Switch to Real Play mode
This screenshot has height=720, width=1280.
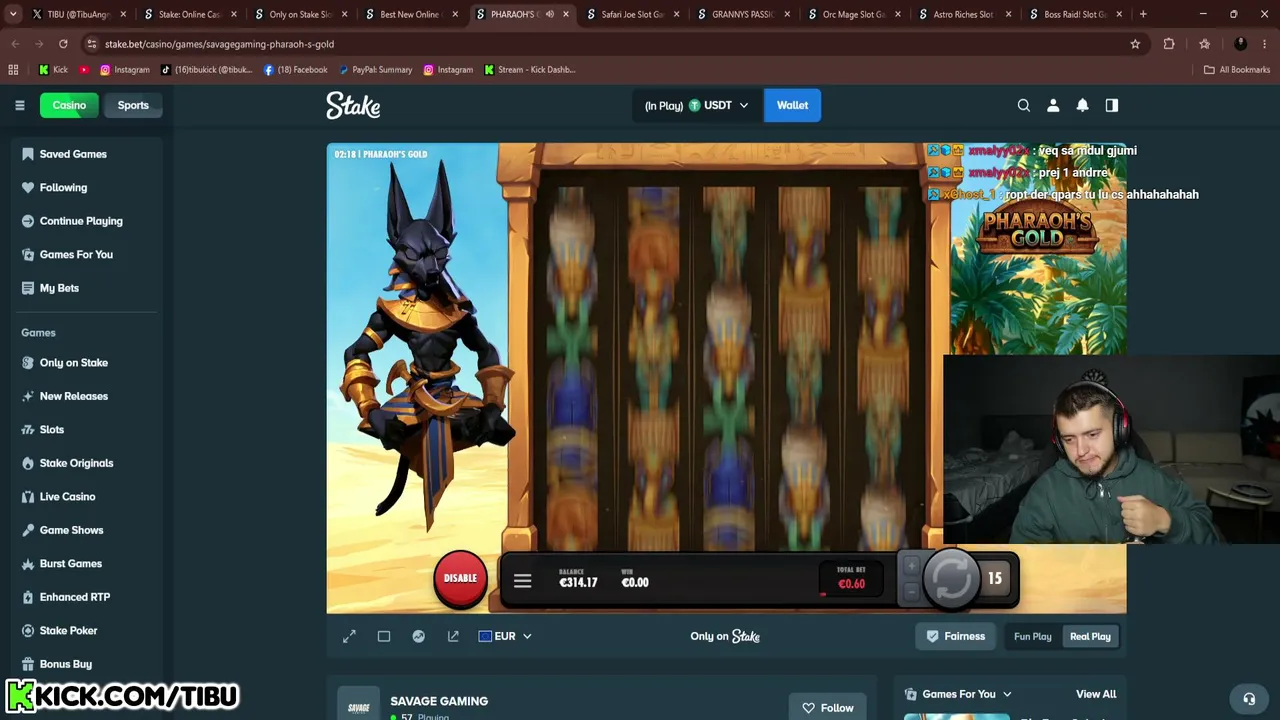[1090, 636]
